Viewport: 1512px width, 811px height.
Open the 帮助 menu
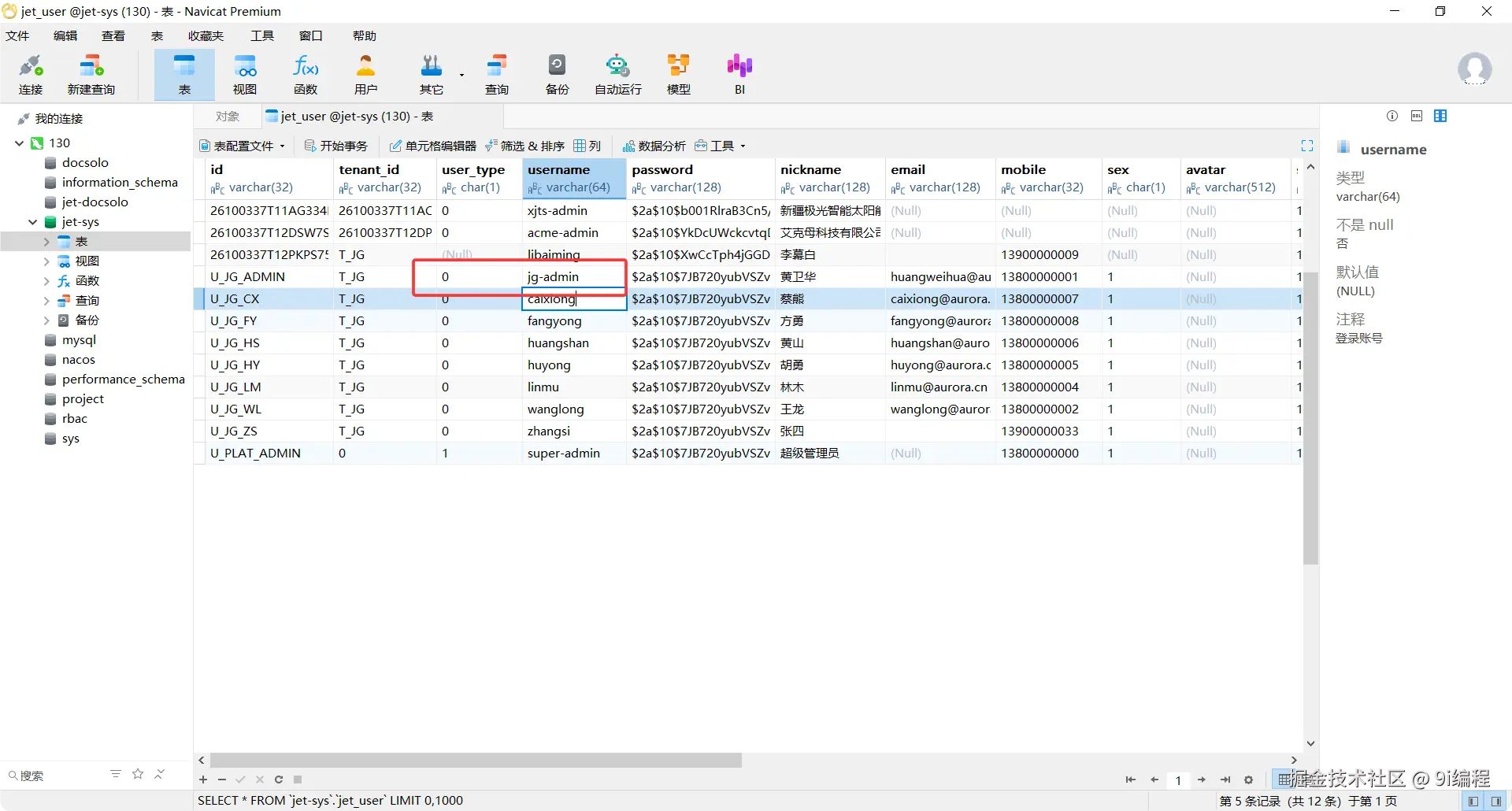pos(365,35)
